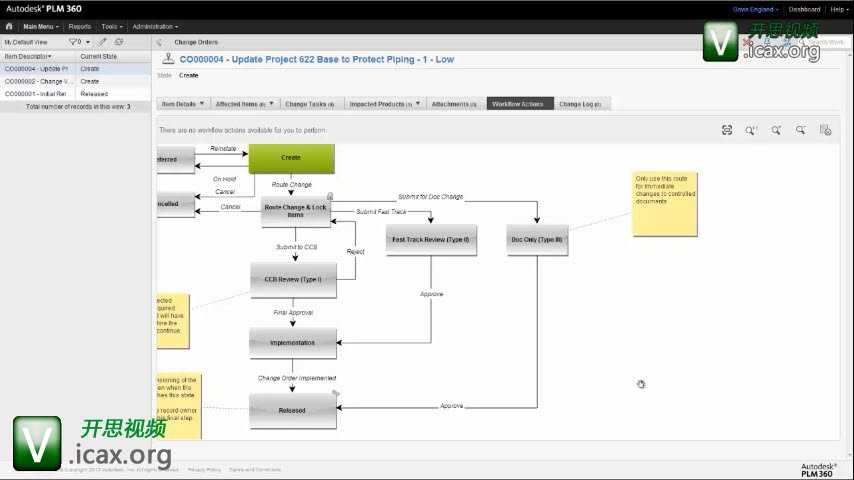Image resolution: width=854 pixels, height=480 pixels.
Task: Click the refresh view icon beside the pencil
Action: click(119, 42)
